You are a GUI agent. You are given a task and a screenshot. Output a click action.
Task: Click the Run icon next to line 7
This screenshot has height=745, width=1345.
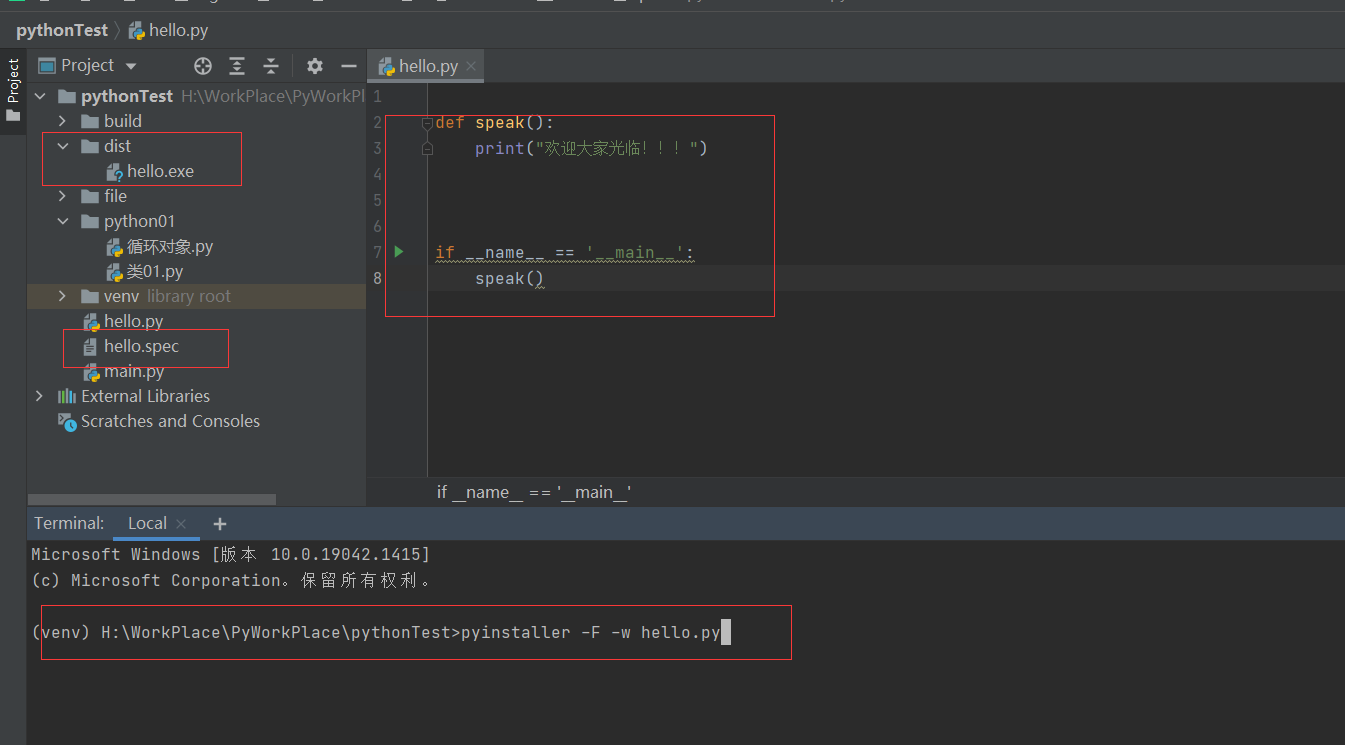pyautogui.click(x=398, y=251)
